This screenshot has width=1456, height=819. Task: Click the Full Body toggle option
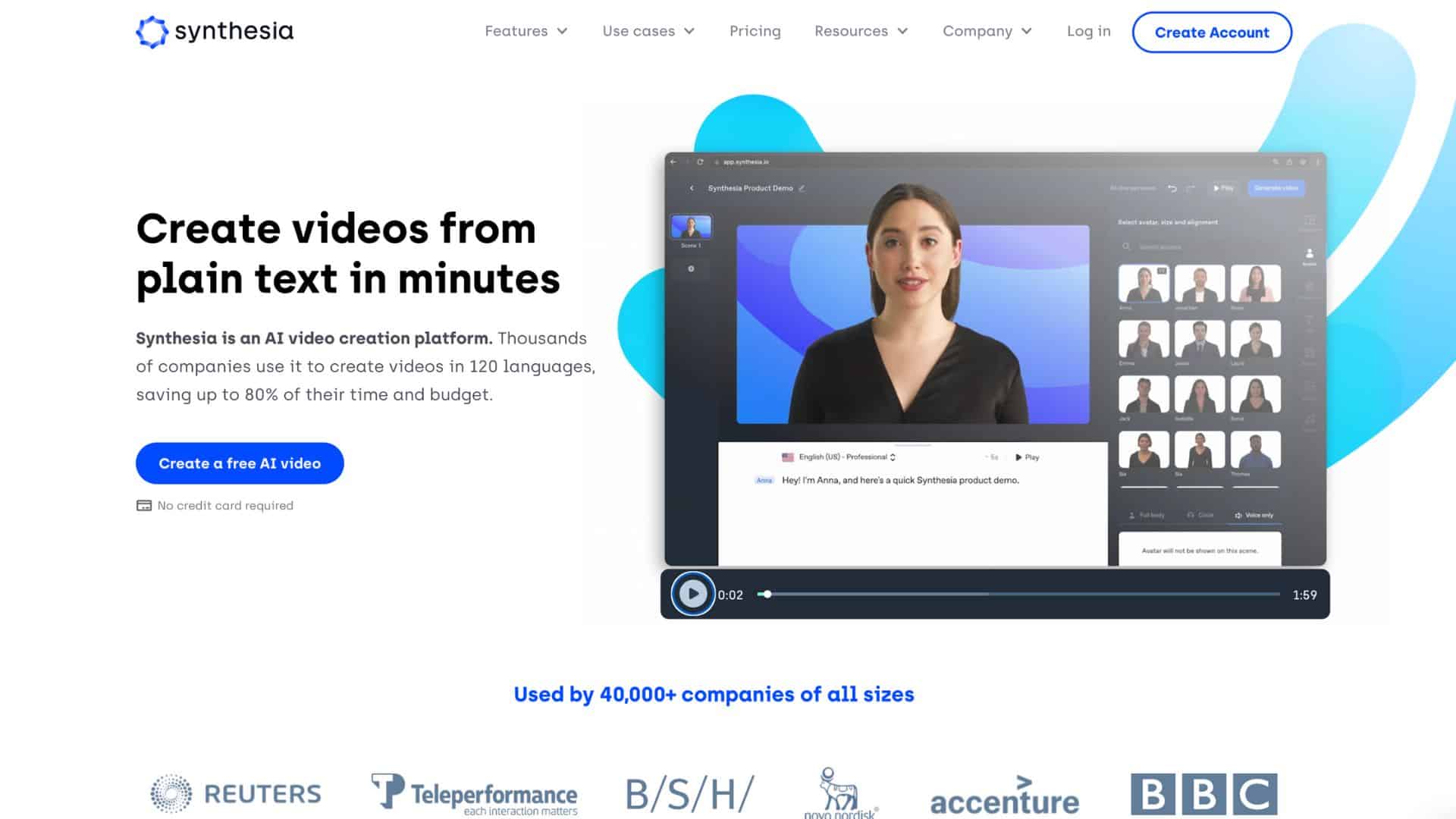[x=1150, y=514]
